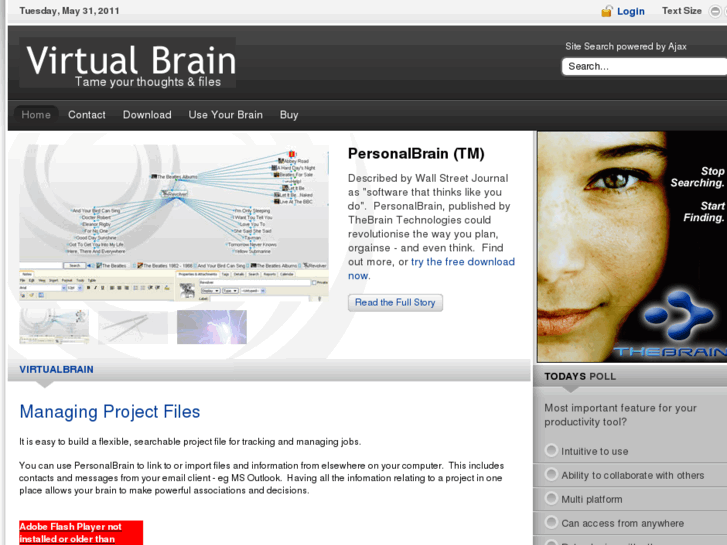Click the Site Search powered by Ajax label
The width and height of the screenshot is (727, 545).
(x=625, y=46)
